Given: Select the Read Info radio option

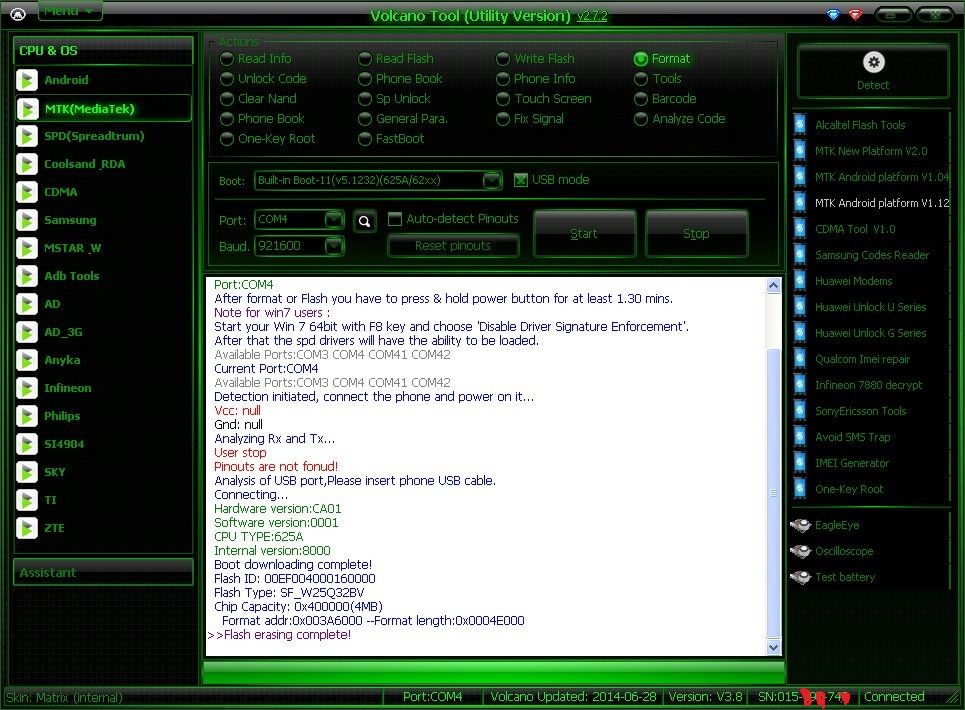Looking at the screenshot, I should coord(227,59).
